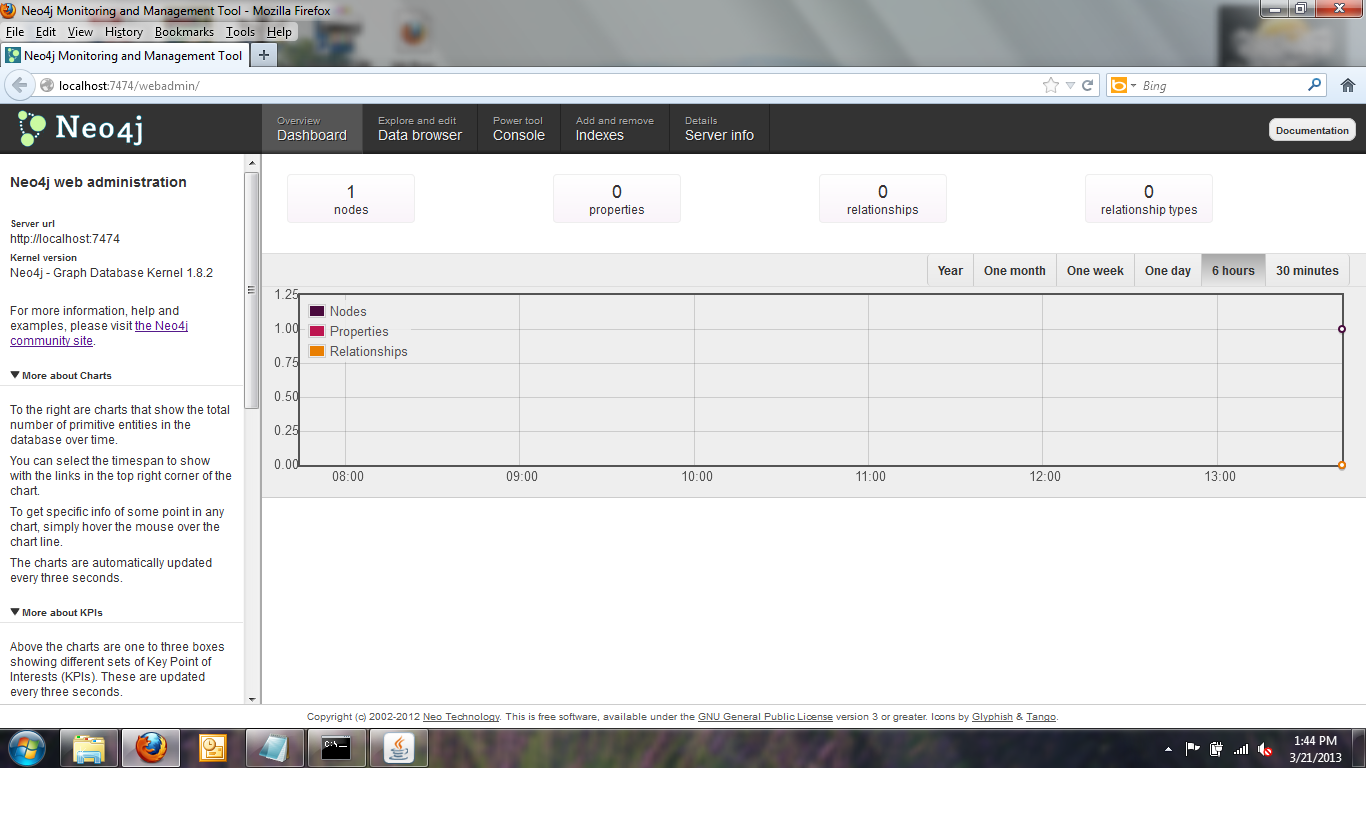The width and height of the screenshot is (1366, 840).
Task: Click the sidebar scrollbar down arrow
Action: point(252,699)
